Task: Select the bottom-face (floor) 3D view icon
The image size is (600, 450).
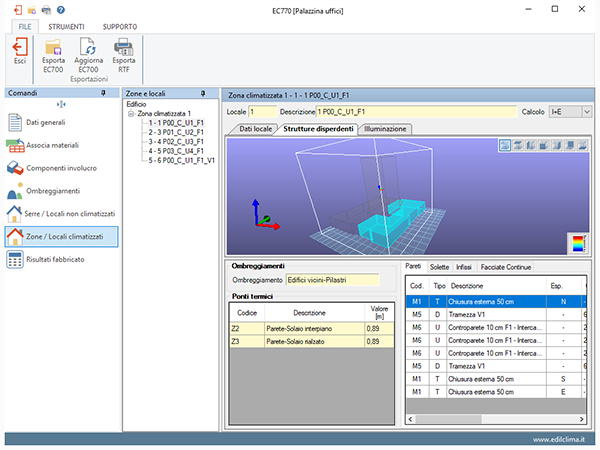Action: pyautogui.click(x=582, y=145)
